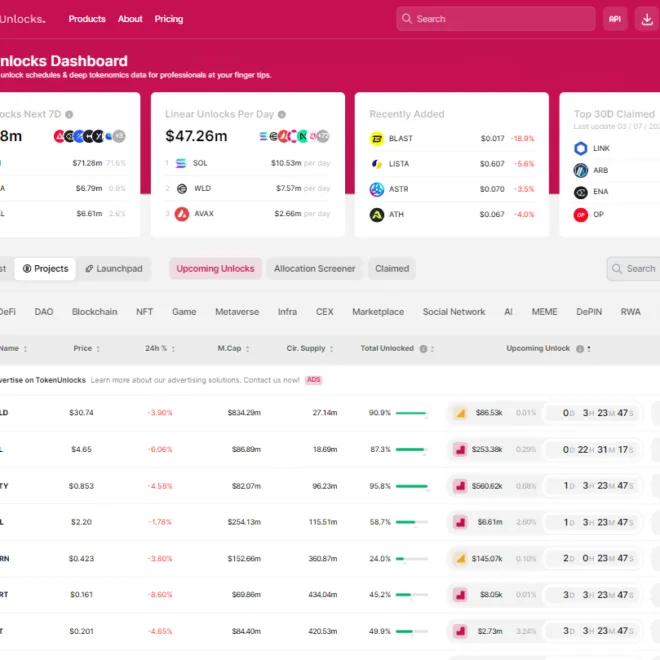660x660 pixels.
Task: Sort table by 24h % column
Action: tap(160, 349)
